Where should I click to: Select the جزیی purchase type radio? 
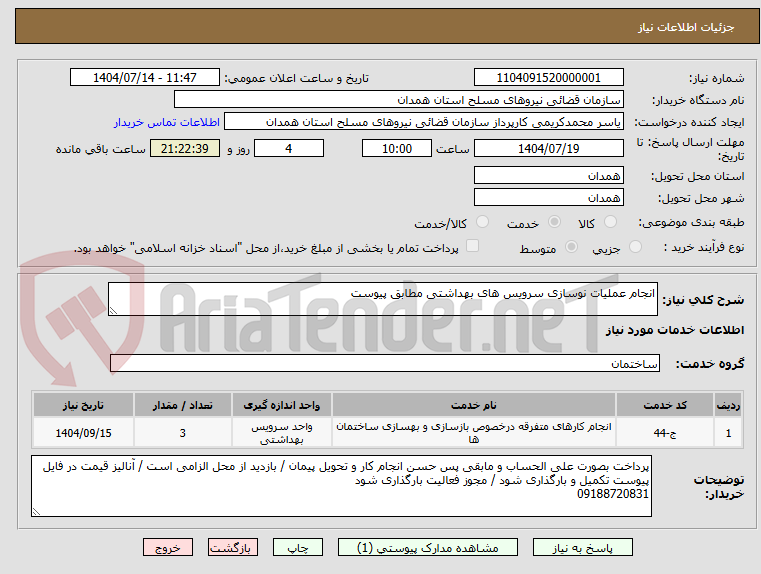coord(635,247)
